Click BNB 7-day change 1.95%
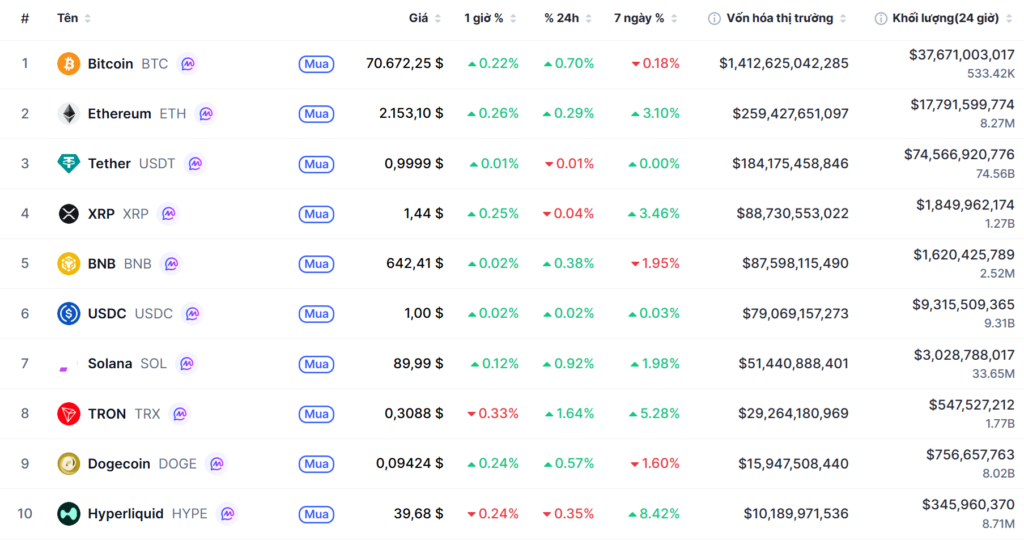Image resolution: width=1024 pixels, height=541 pixels. click(x=655, y=263)
